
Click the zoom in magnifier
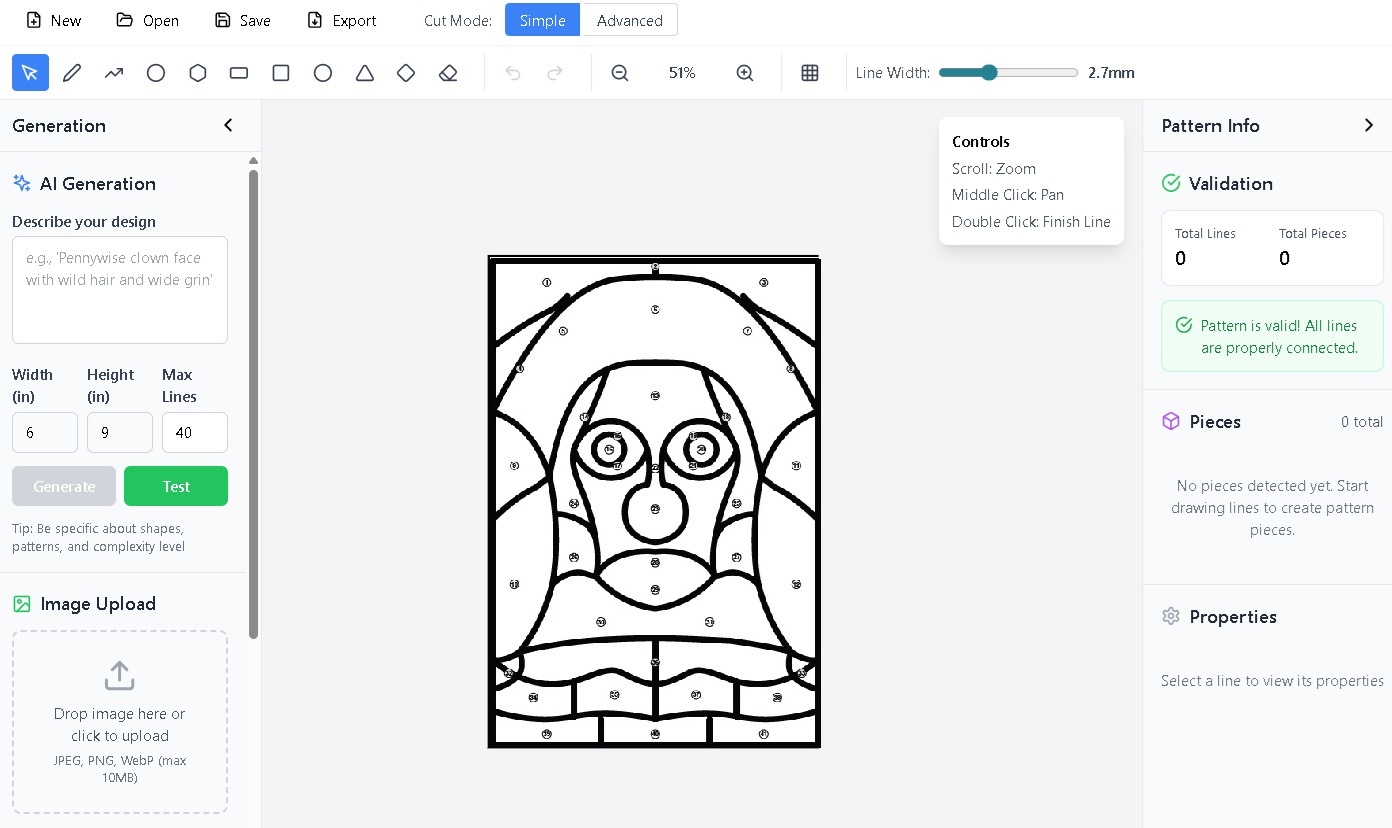tap(745, 73)
